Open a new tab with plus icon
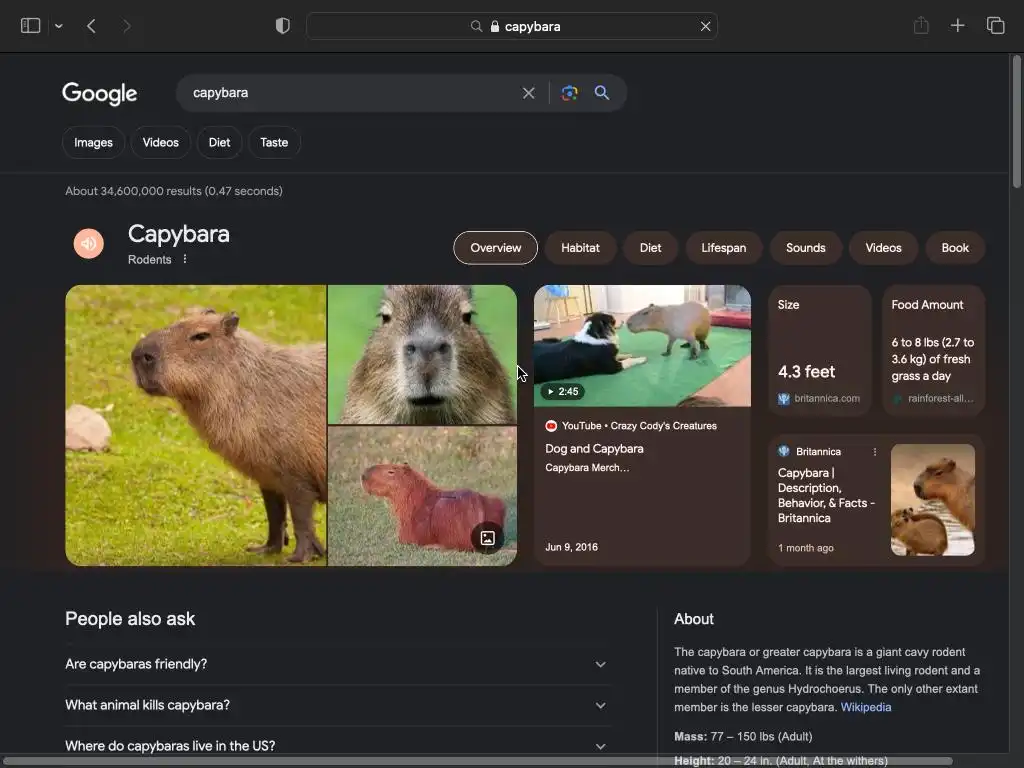1024x768 pixels. [x=957, y=26]
